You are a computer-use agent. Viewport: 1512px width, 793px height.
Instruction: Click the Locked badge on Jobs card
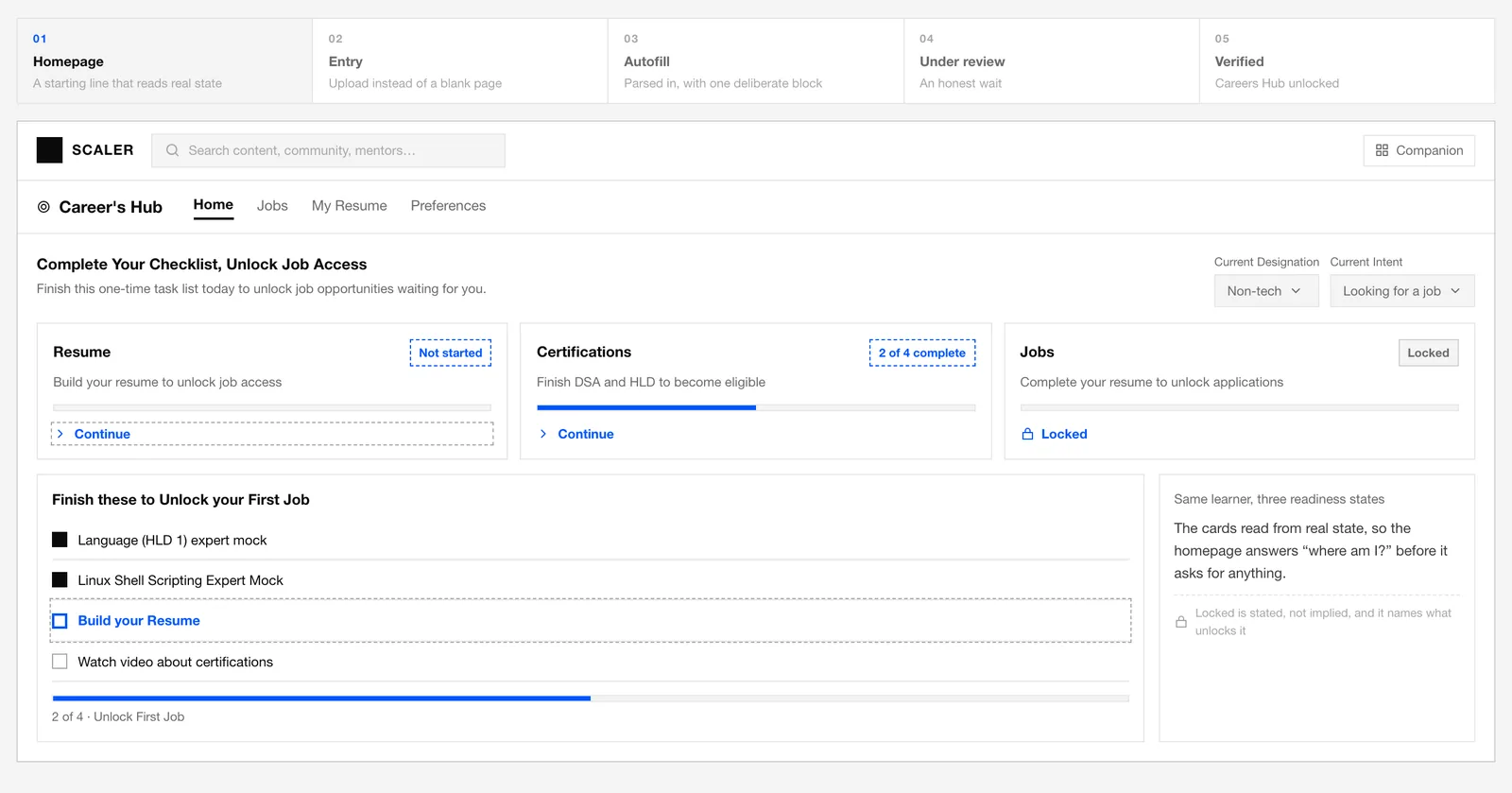[x=1428, y=353]
